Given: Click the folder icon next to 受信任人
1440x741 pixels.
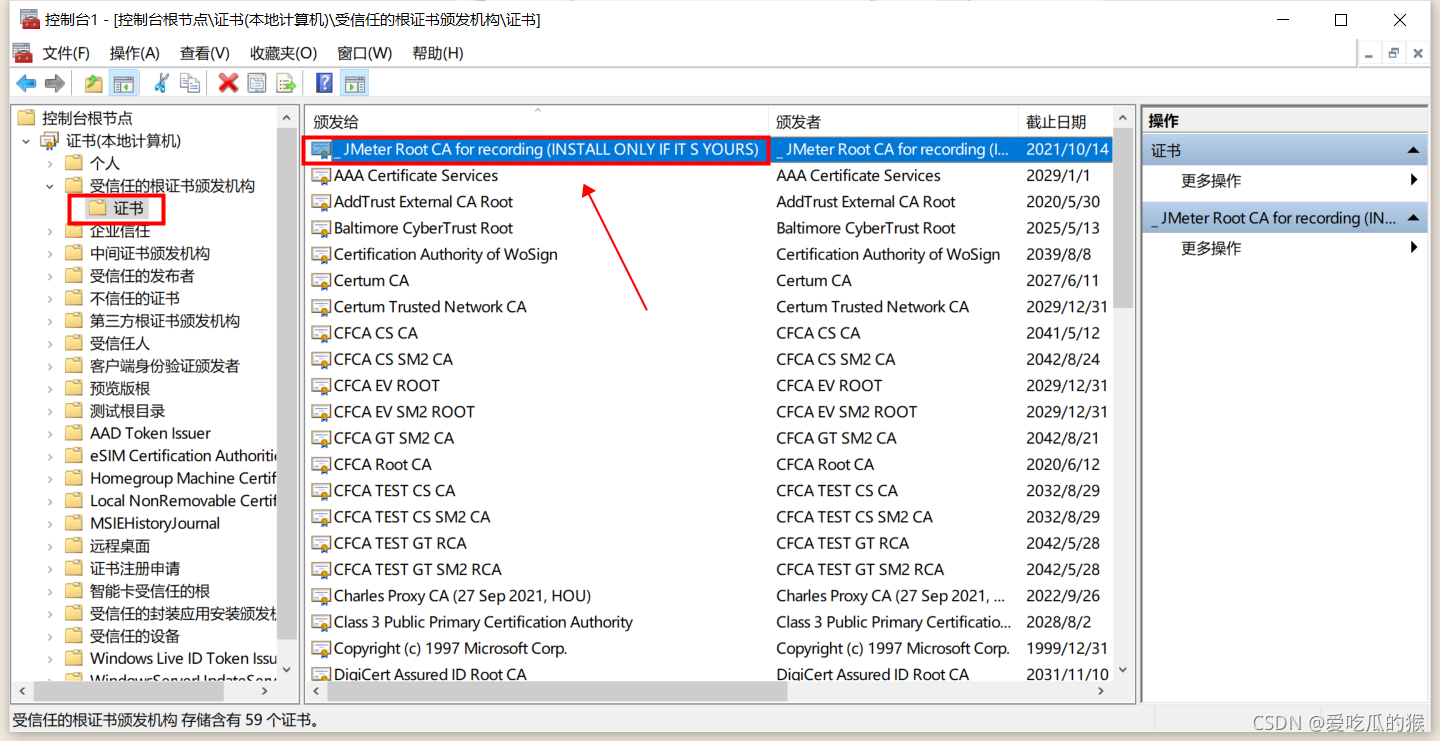Looking at the screenshot, I should 74,343.
